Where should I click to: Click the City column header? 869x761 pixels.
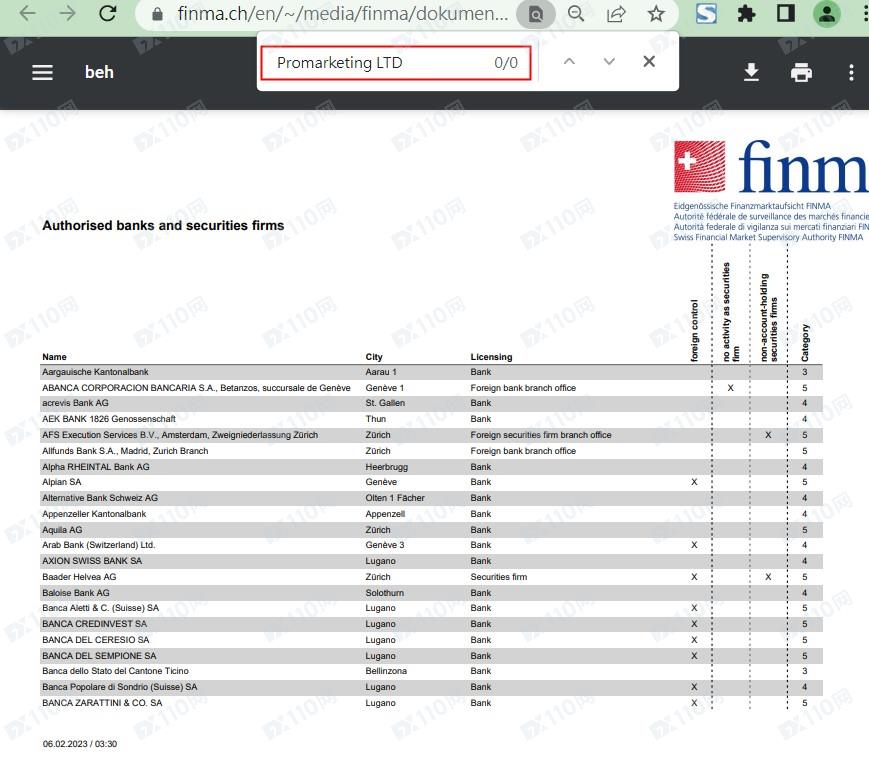coord(374,357)
